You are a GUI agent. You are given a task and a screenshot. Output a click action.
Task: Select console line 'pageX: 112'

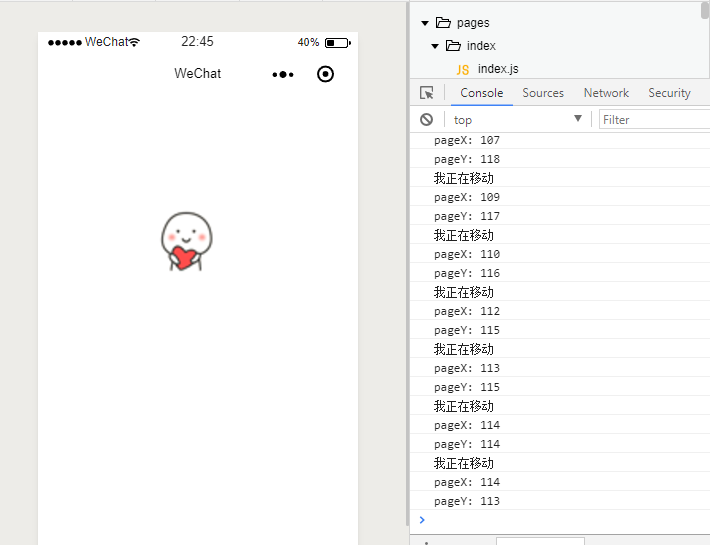click(x=467, y=311)
